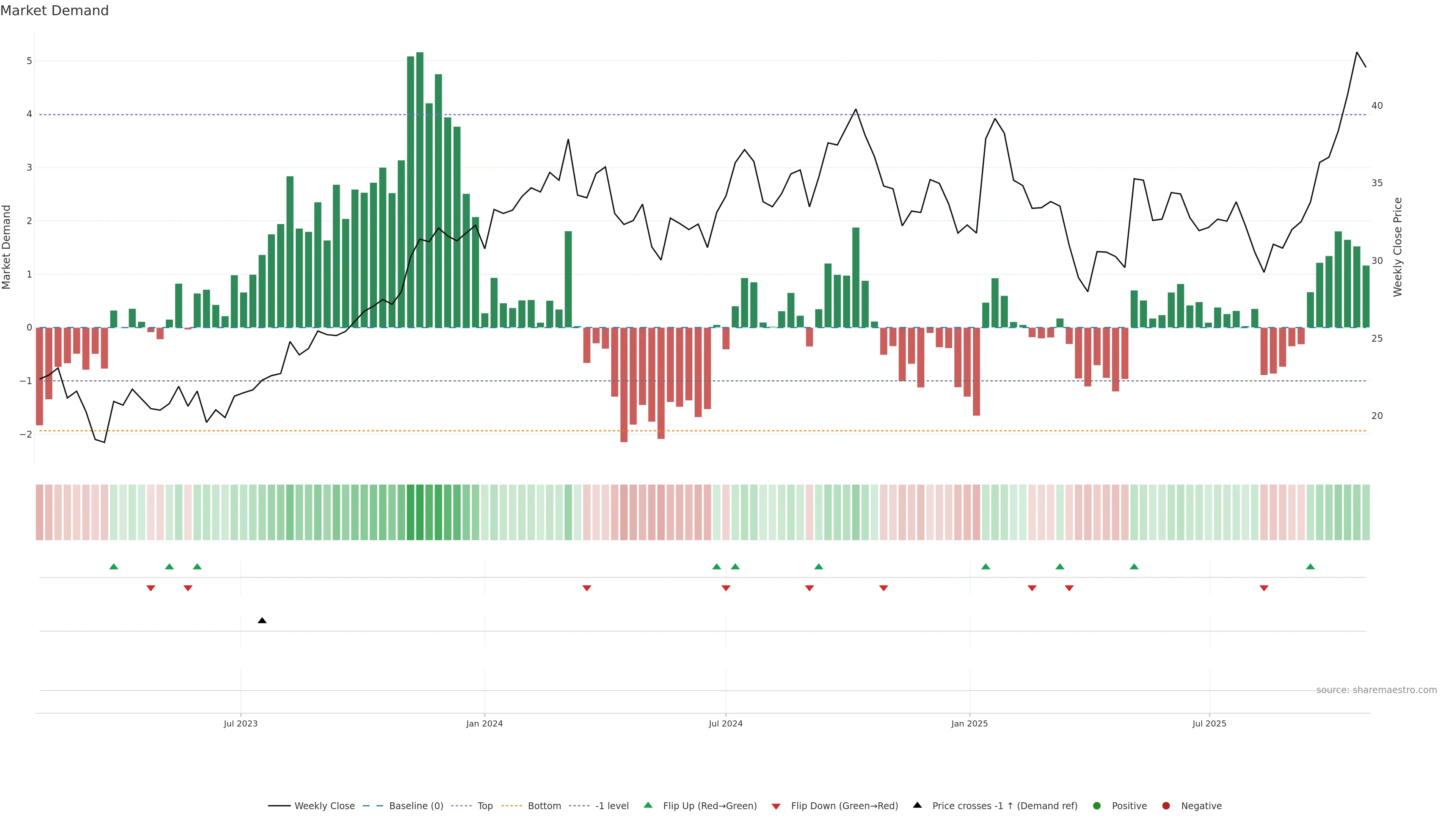Click the tallest green demand bar
This screenshot has height=819, width=1456.
pos(419,189)
